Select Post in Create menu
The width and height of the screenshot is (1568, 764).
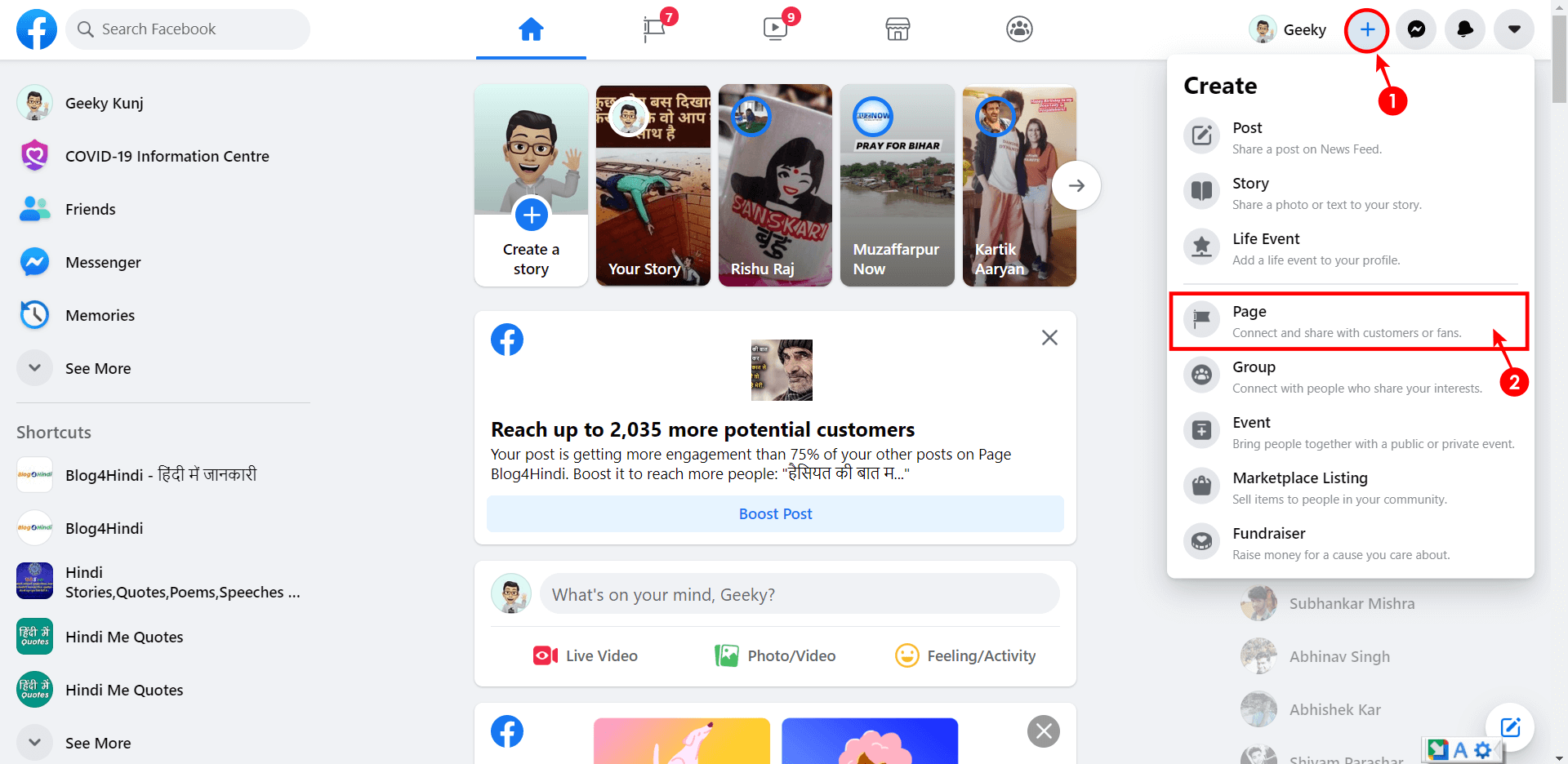[x=1351, y=137]
